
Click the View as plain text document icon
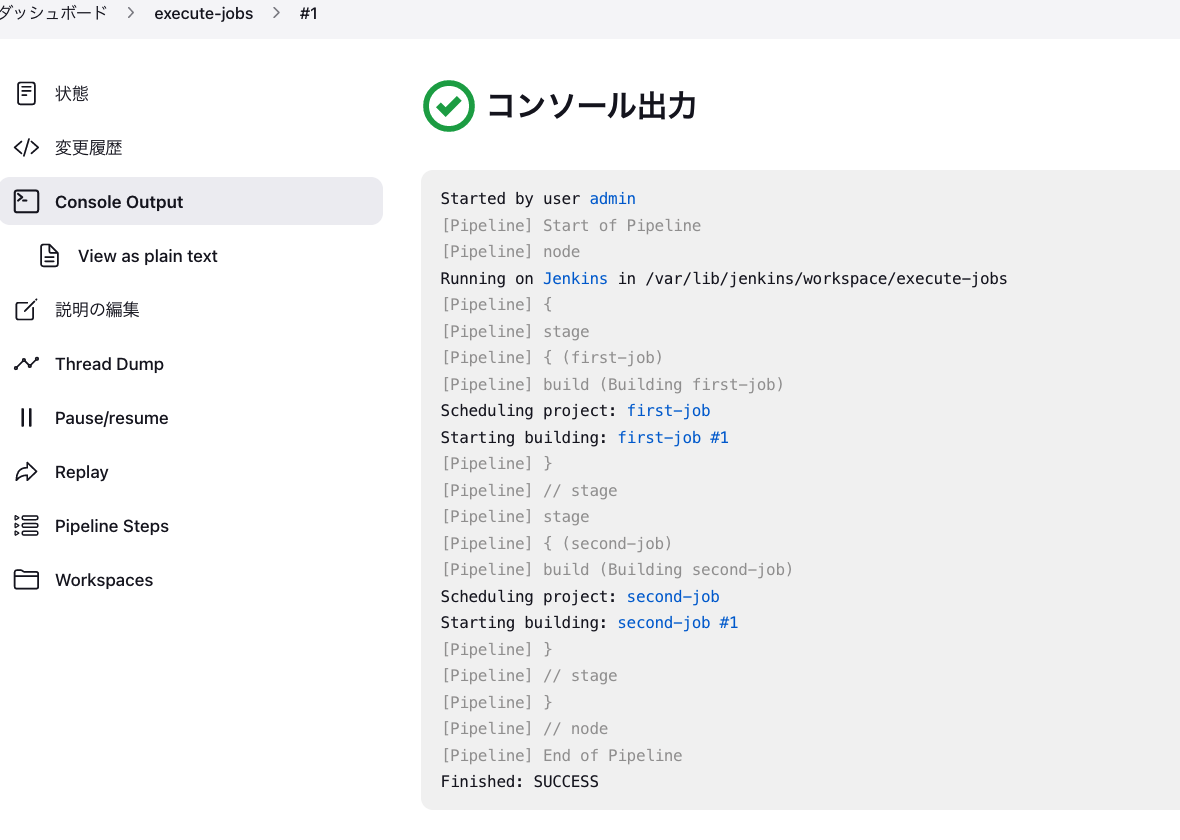[49, 256]
